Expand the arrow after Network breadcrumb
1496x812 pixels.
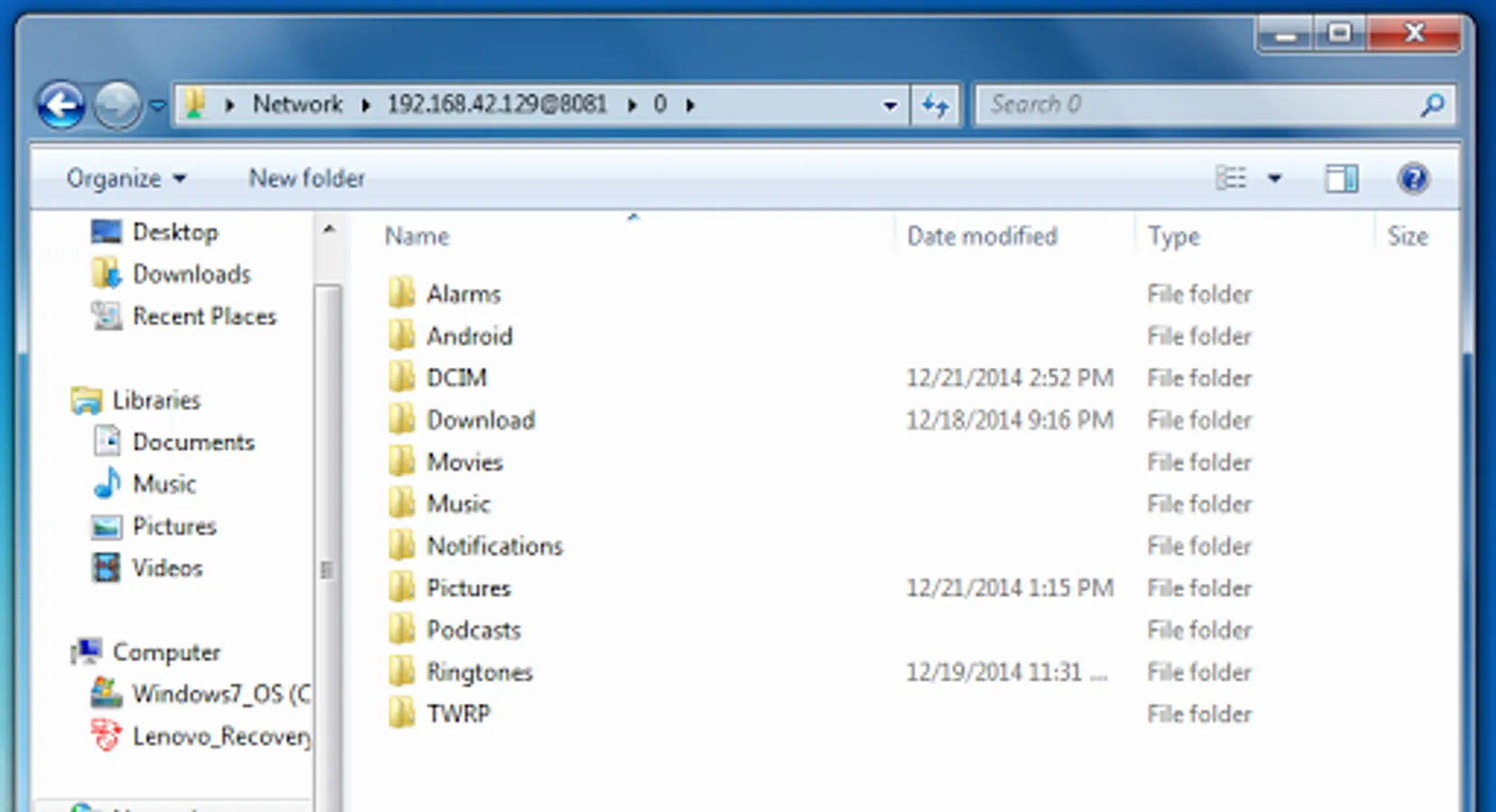click(365, 106)
